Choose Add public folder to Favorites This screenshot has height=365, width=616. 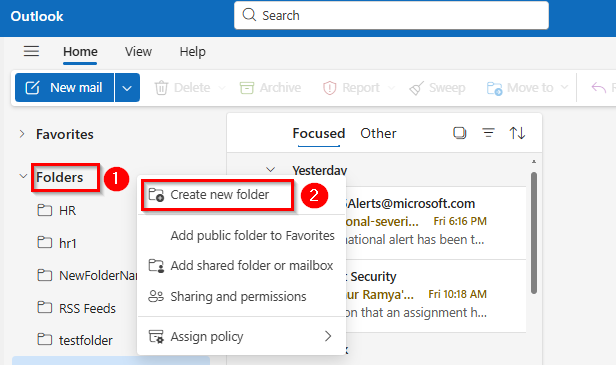click(241, 235)
